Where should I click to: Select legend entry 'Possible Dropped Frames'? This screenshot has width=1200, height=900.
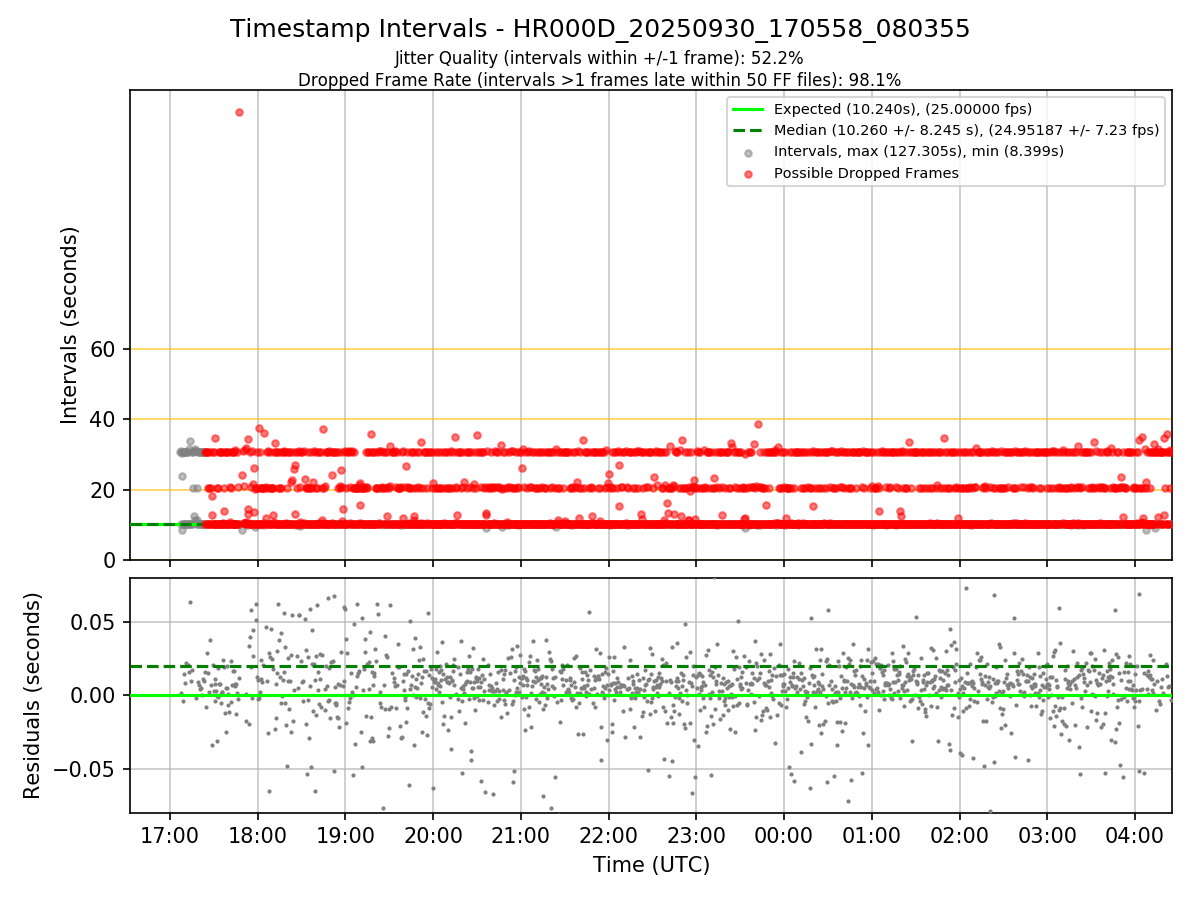[866, 173]
